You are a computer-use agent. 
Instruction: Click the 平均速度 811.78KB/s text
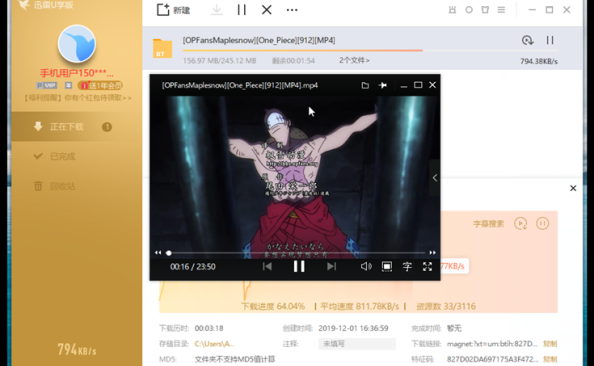pos(360,307)
